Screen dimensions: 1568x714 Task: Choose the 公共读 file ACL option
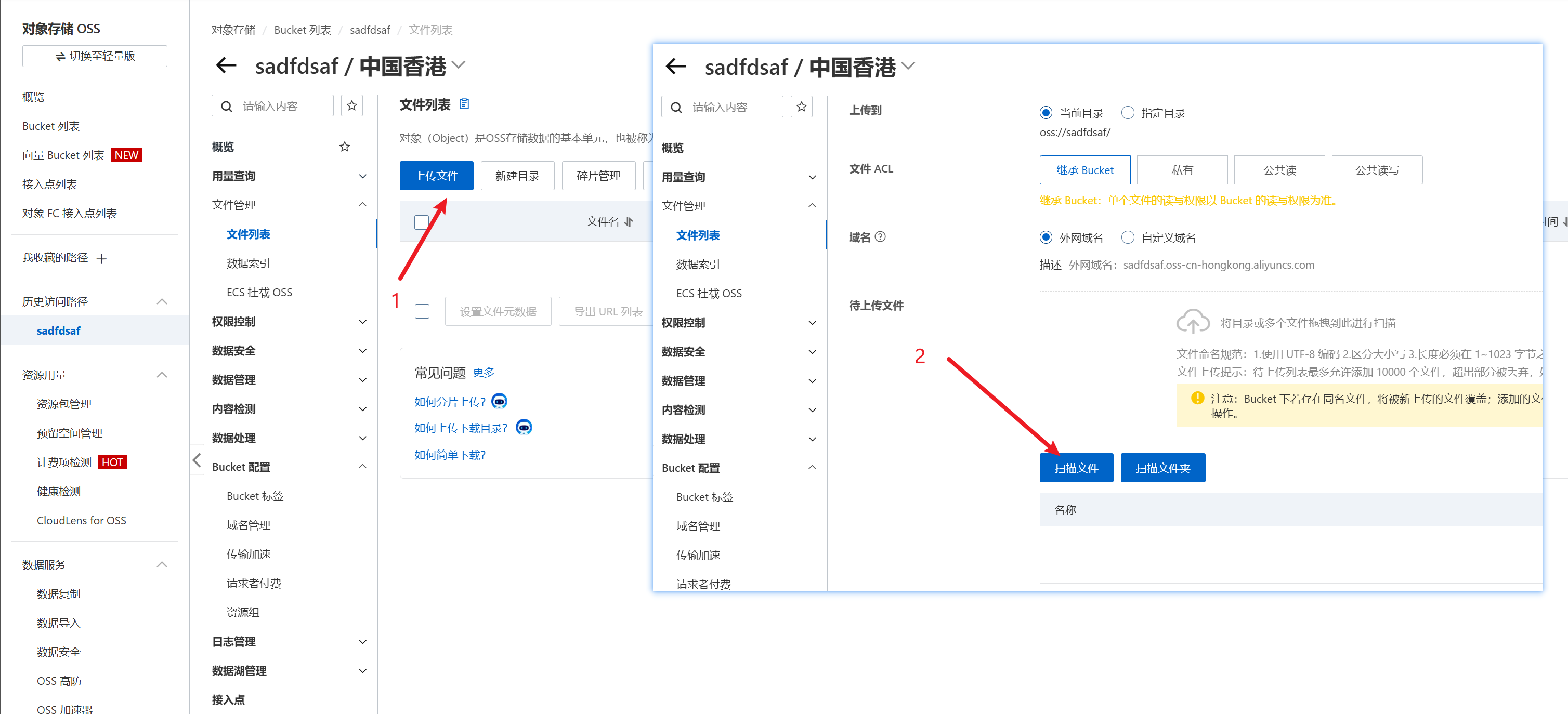click(1279, 170)
